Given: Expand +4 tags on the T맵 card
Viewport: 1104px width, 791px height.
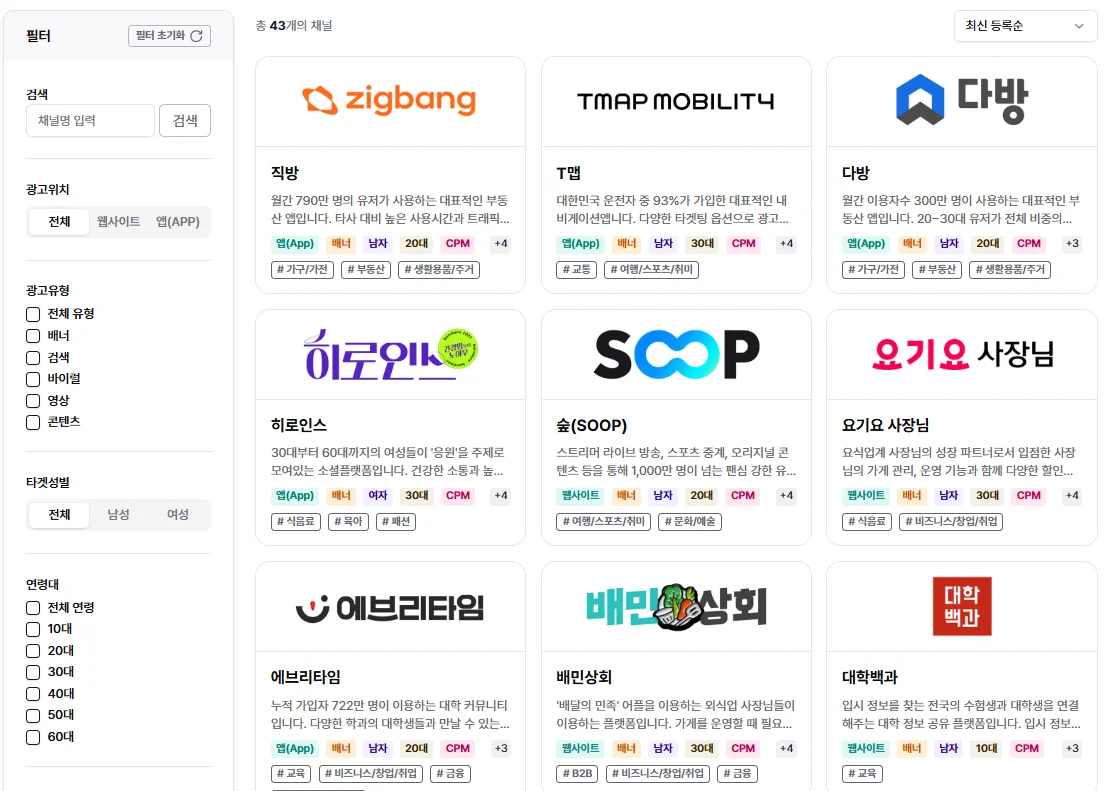Looking at the screenshot, I should [786, 244].
